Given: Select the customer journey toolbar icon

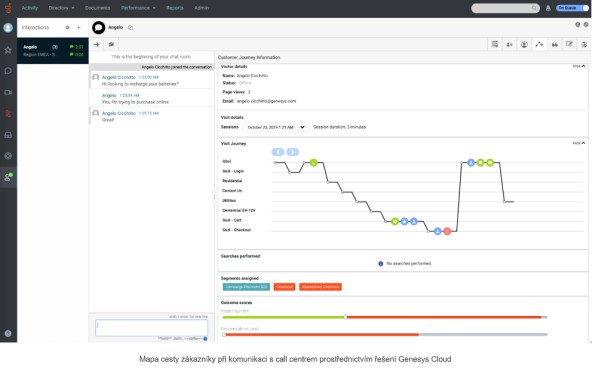Looking at the screenshot, I should (539, 44).
